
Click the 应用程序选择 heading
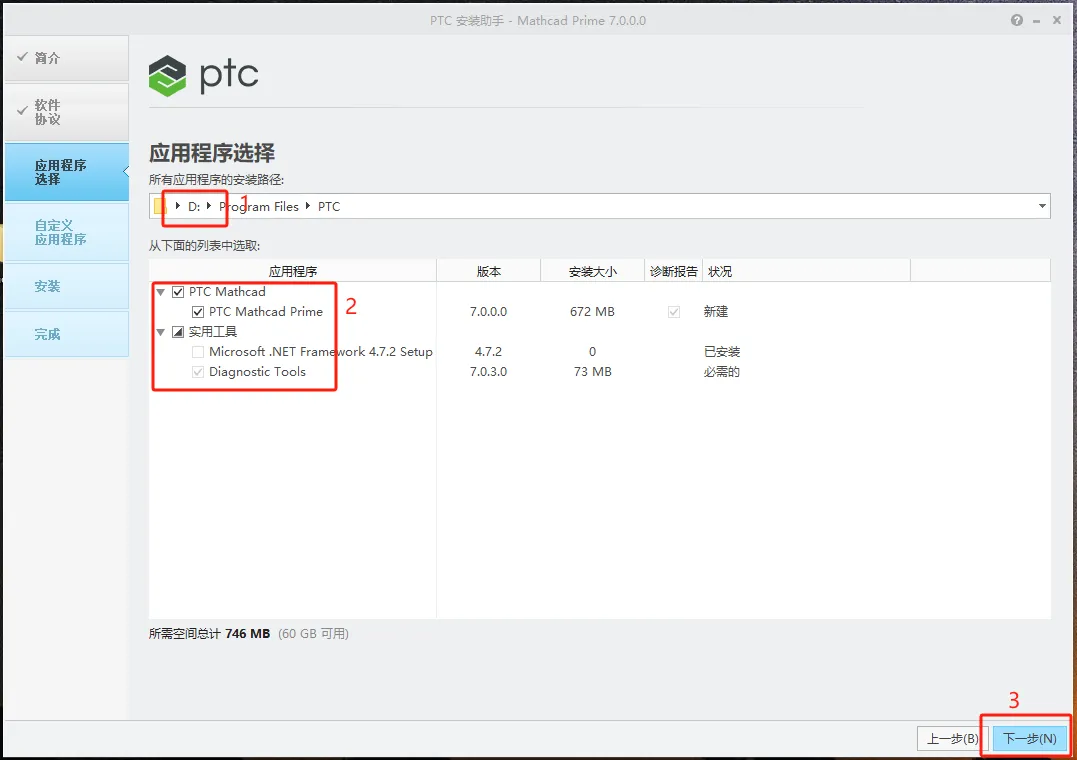click(x=212, y=153)
